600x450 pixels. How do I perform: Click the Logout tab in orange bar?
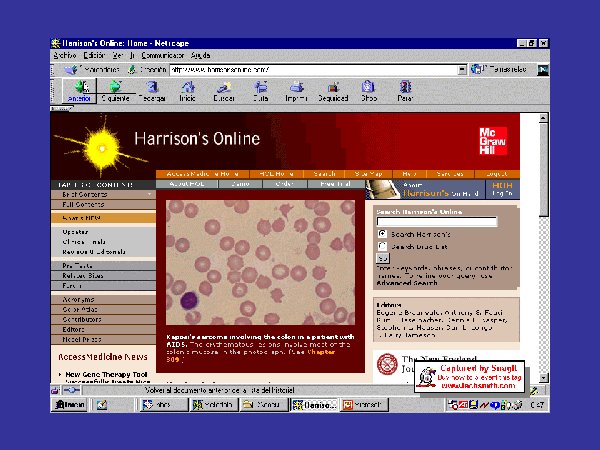(497, 174)
